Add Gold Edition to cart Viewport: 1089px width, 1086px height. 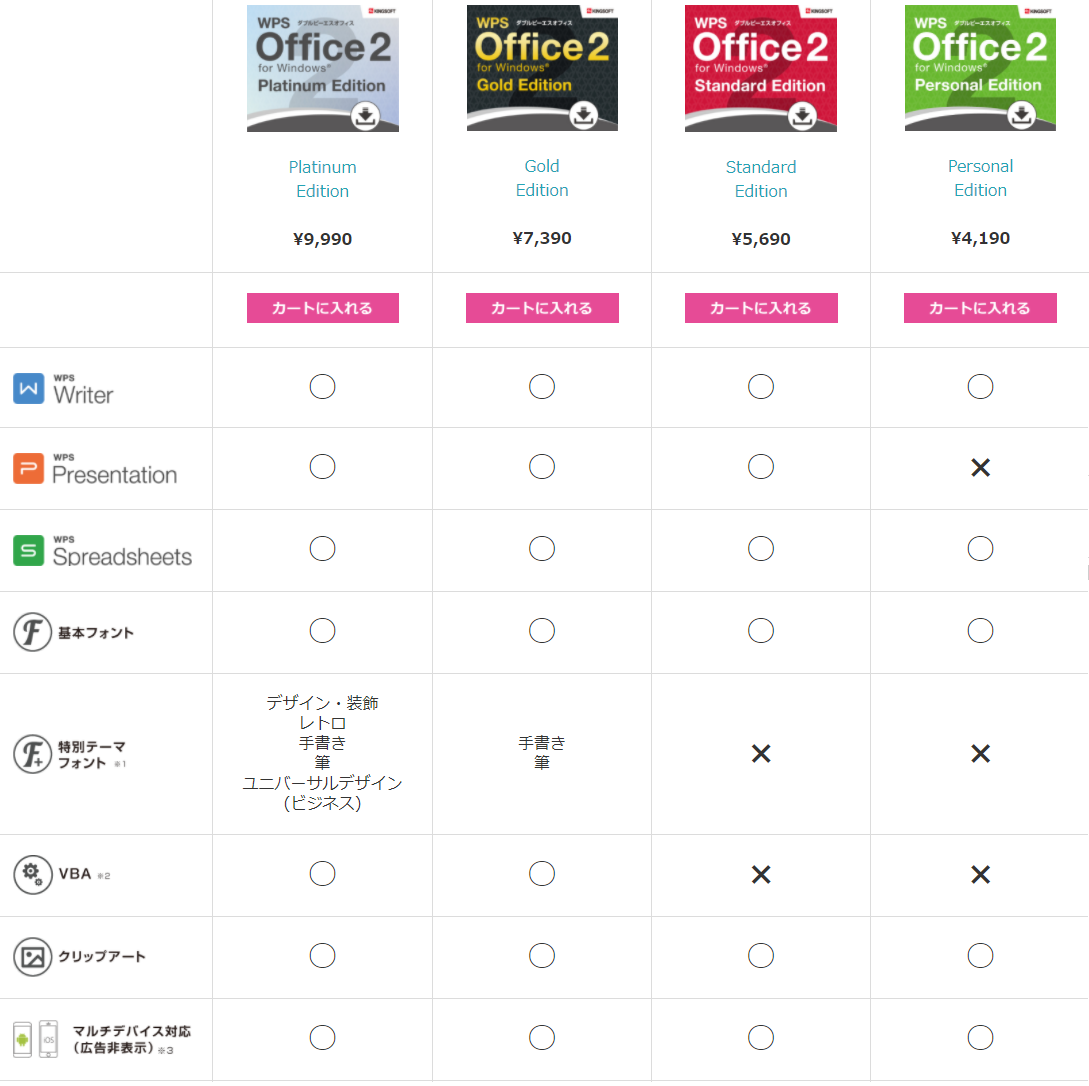[x=542, y=308]
